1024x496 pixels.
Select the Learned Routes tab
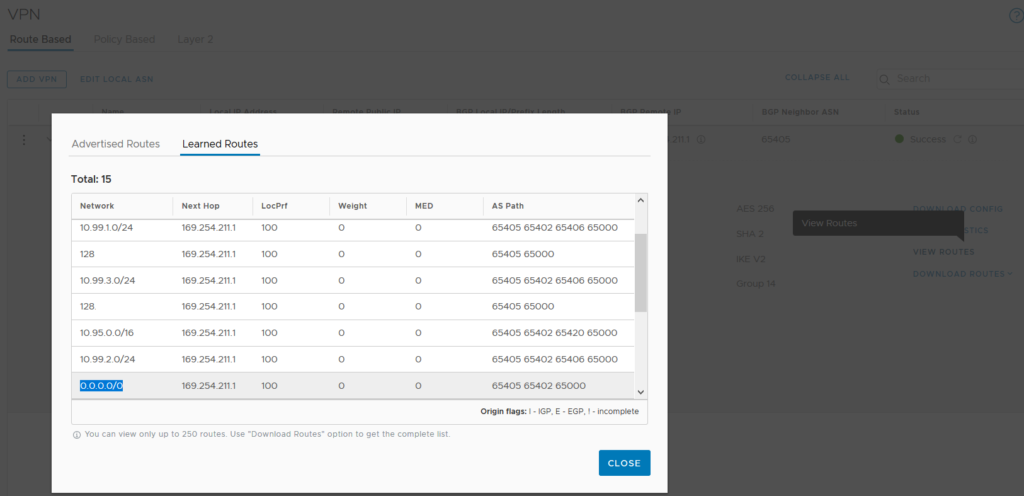click(220, 144)
